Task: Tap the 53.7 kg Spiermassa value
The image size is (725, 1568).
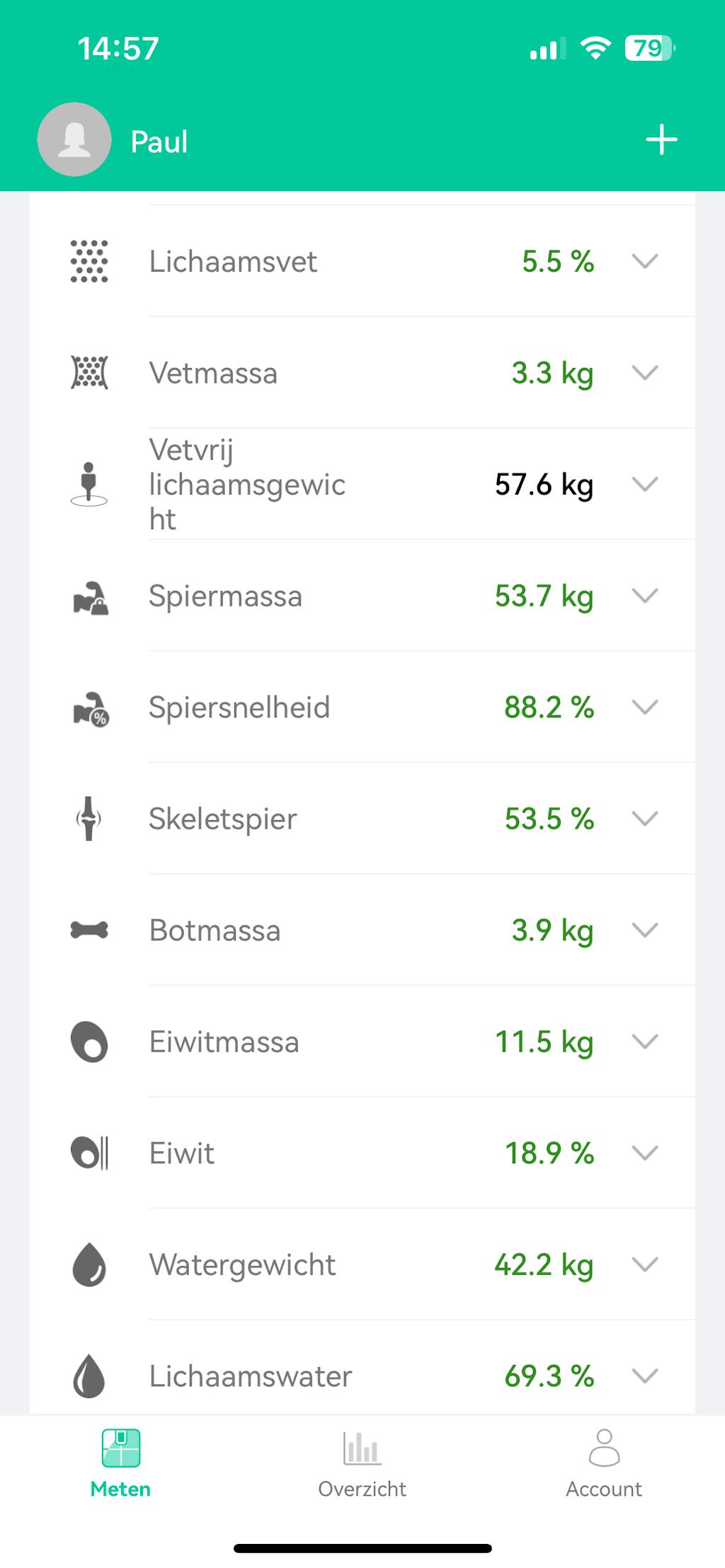Action: coord(544,596)
